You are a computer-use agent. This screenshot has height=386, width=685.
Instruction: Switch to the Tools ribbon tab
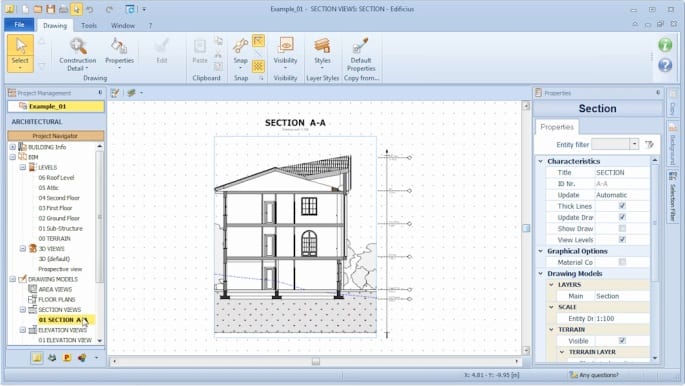point(89,25)
